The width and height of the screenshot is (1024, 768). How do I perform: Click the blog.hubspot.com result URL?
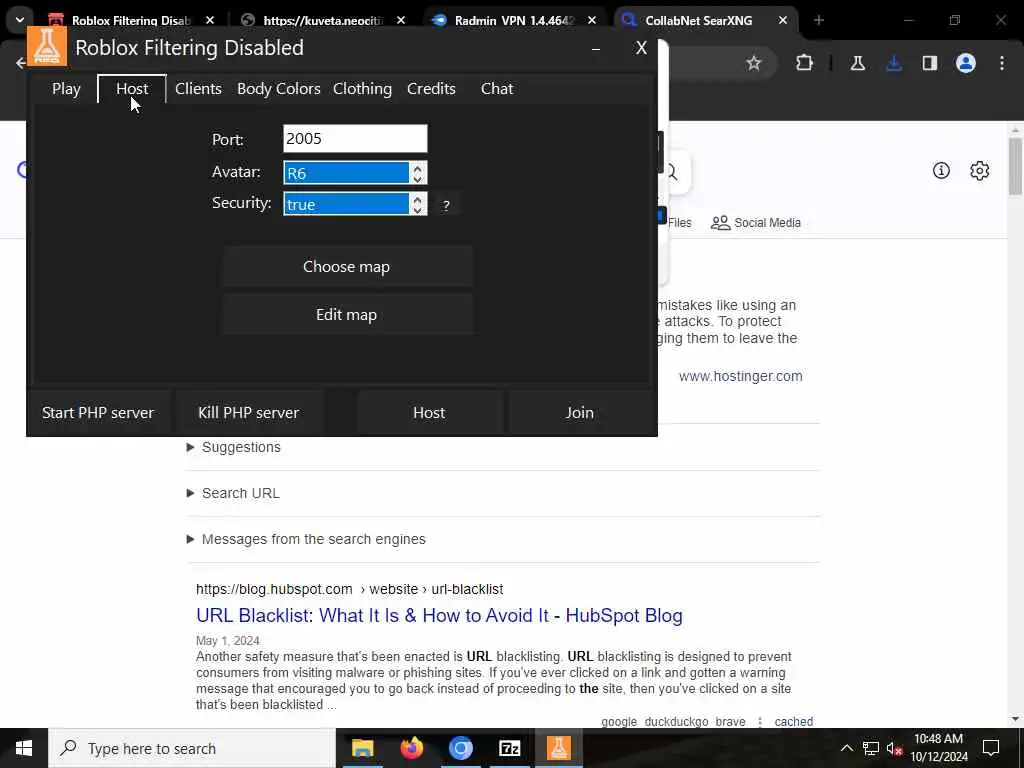(x=349, y=589)
